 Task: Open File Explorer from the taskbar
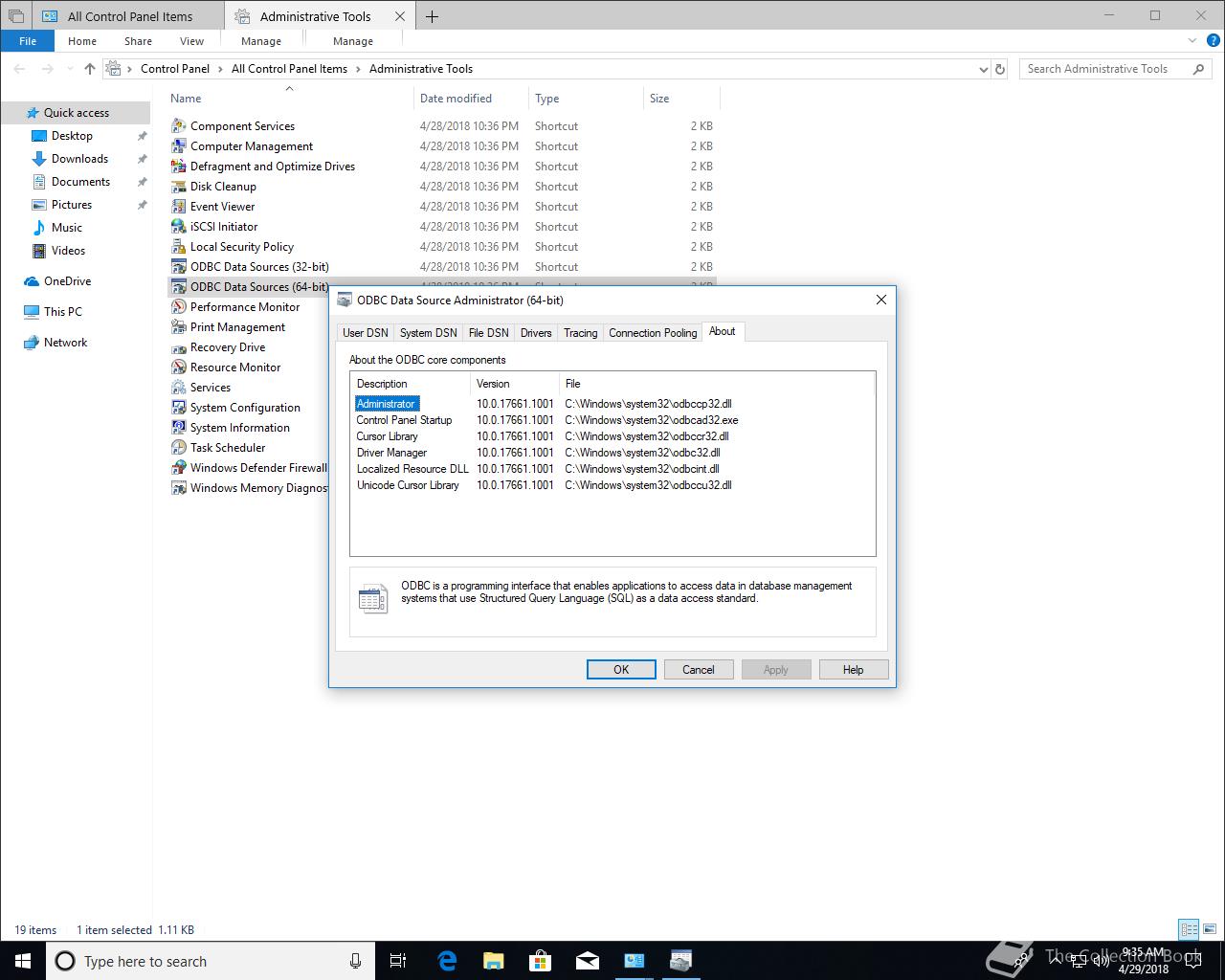(494, 961)
